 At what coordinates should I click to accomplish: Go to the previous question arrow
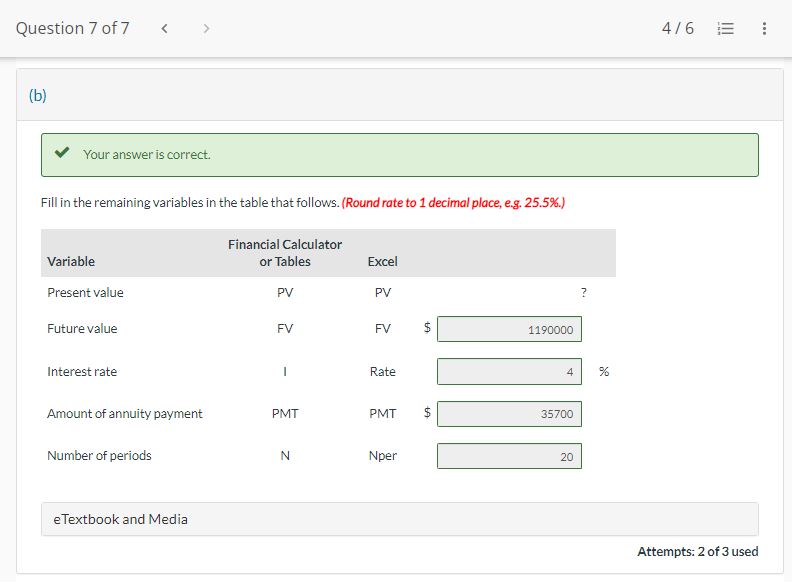[164, 28]
